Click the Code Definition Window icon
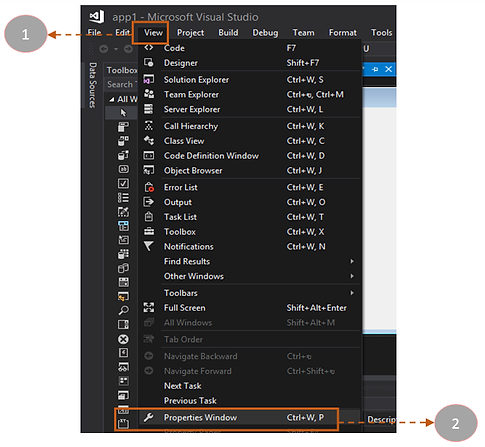This screenshot has width=485, height=447. (x=149, y=155)
